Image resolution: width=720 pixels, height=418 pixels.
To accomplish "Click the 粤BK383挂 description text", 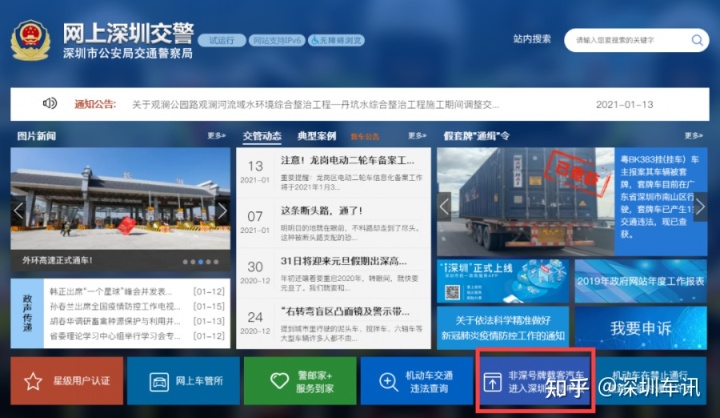I will click(660, 197).
